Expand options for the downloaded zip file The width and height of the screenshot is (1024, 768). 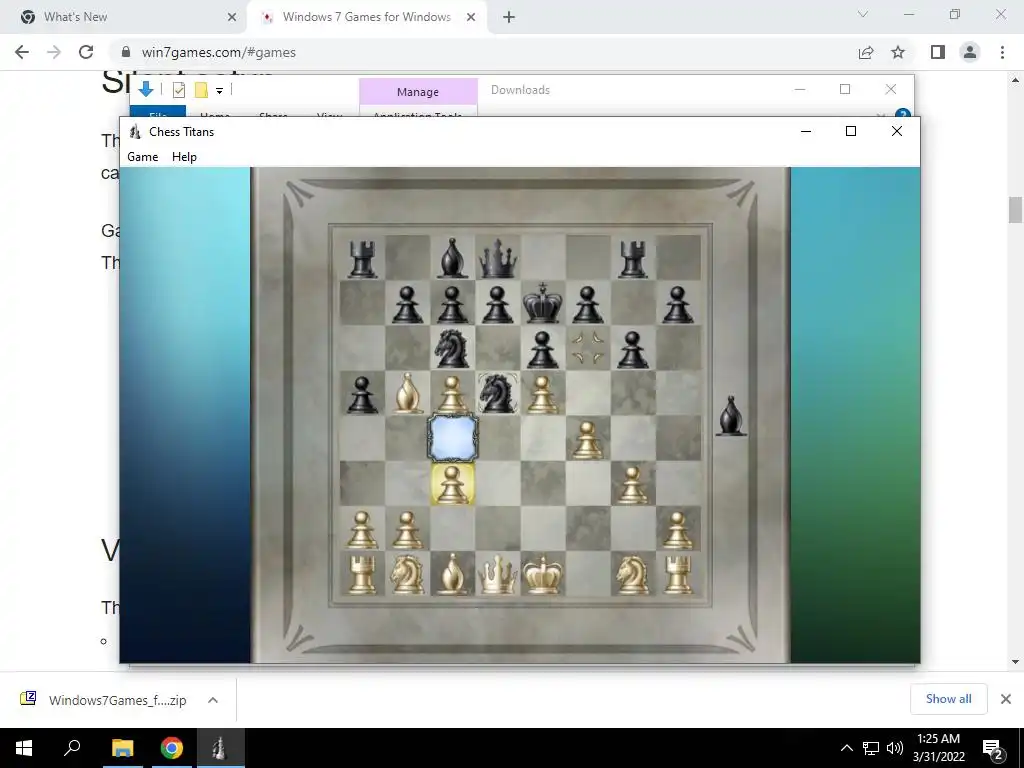(213, 700)
